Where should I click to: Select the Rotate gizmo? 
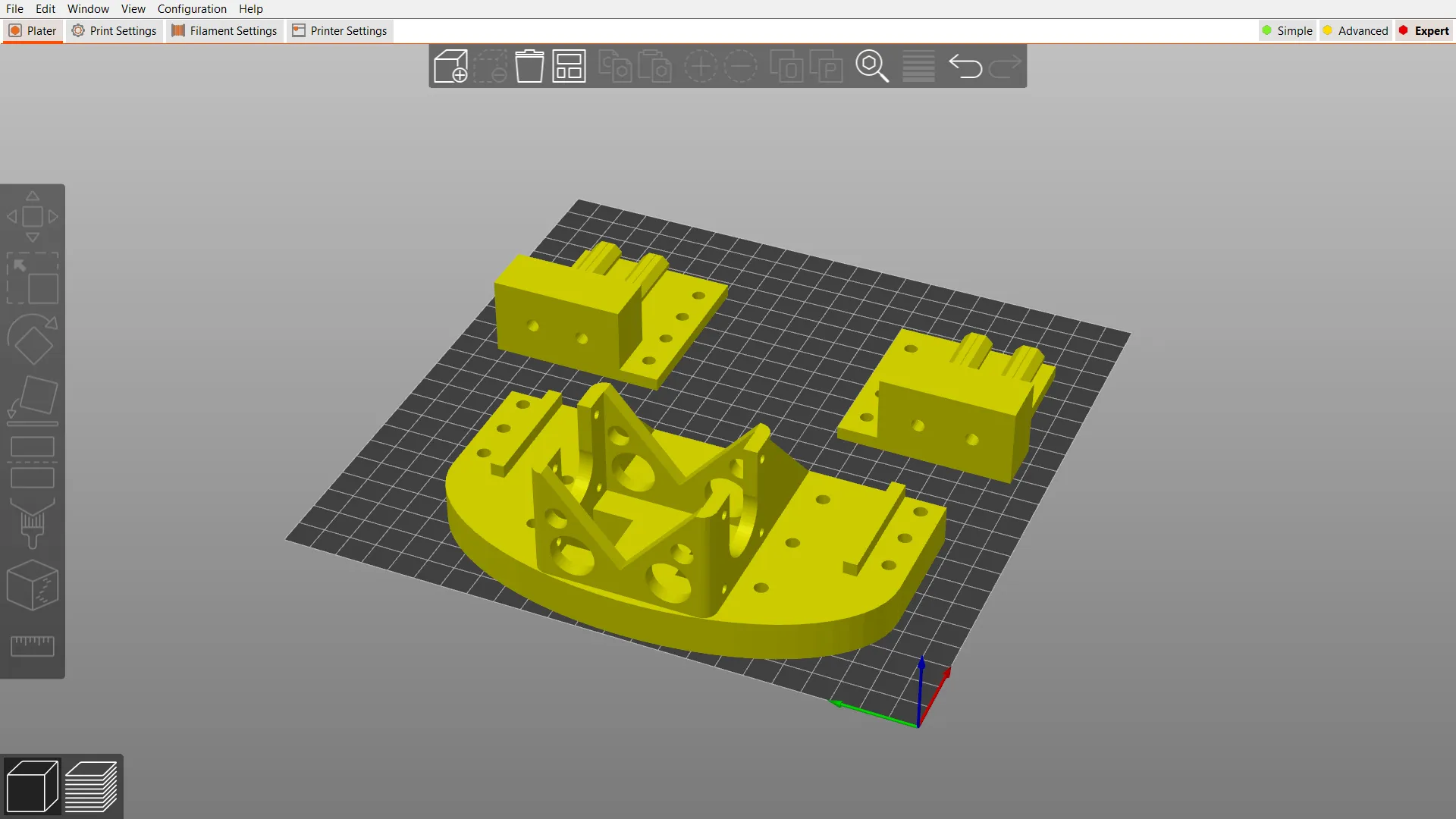33,341
